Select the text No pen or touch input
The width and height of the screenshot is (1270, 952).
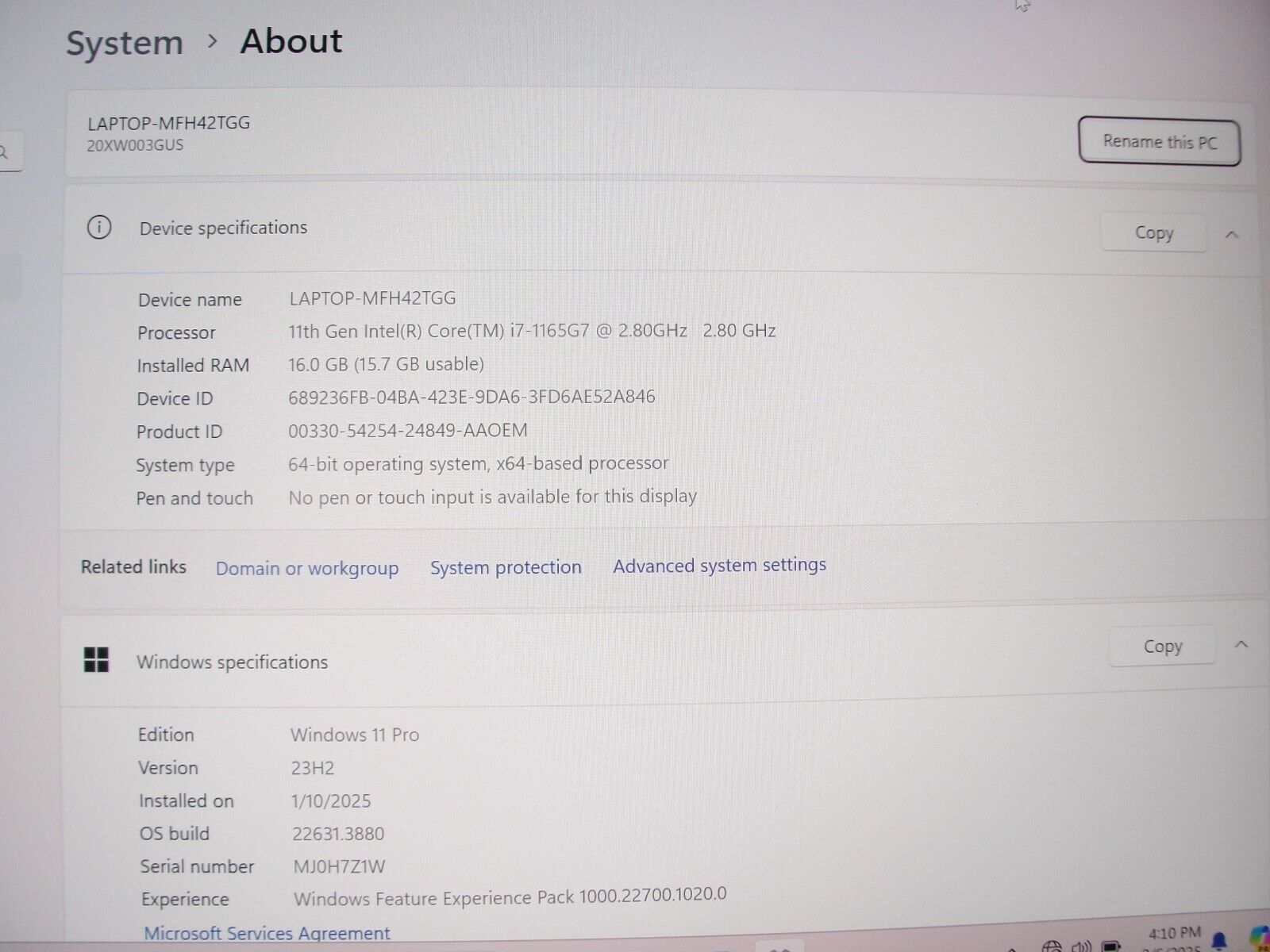tap(383, 497)
